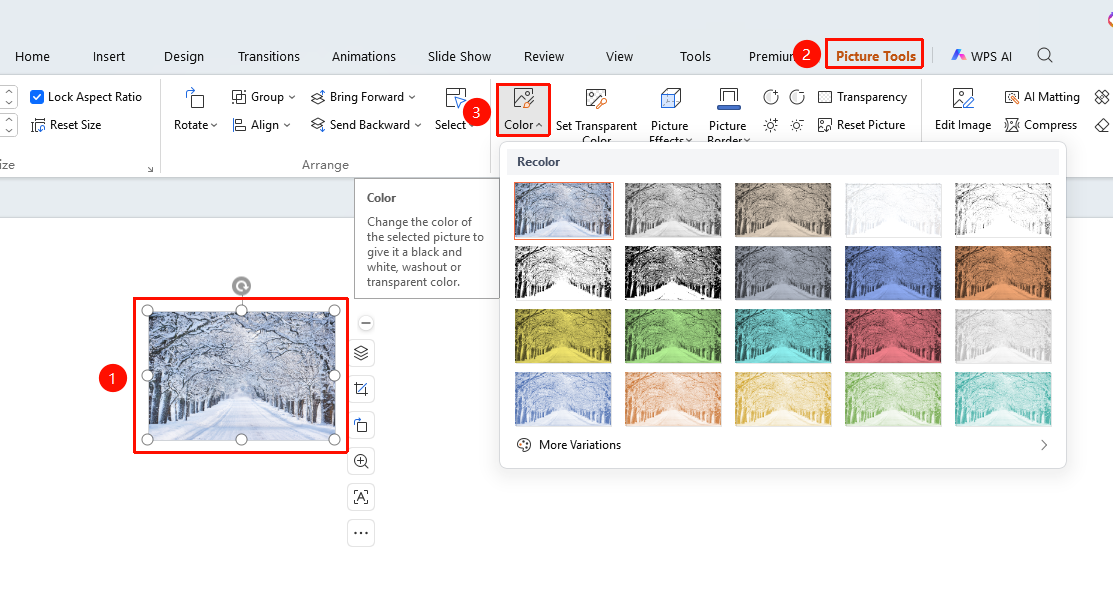Open the Slide Show tab

(x=459, y=57)
